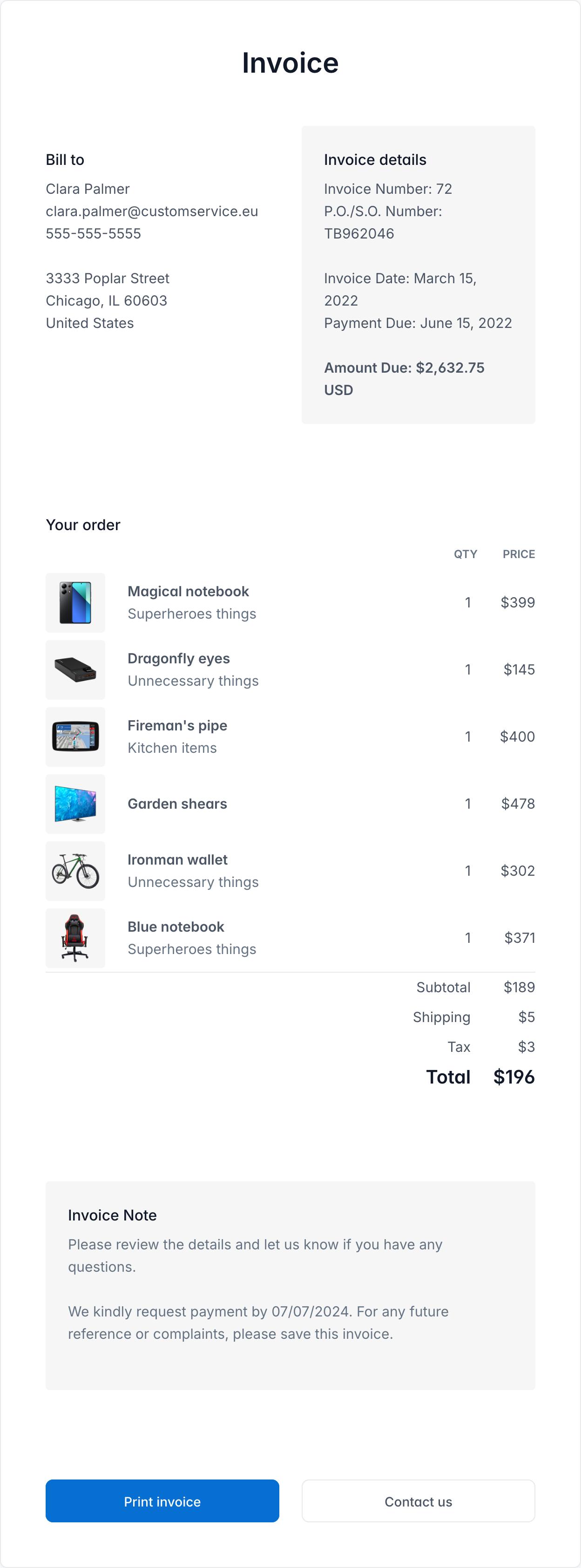Click the TV thumbnail beside Garden shears

[x=75, y=804]
